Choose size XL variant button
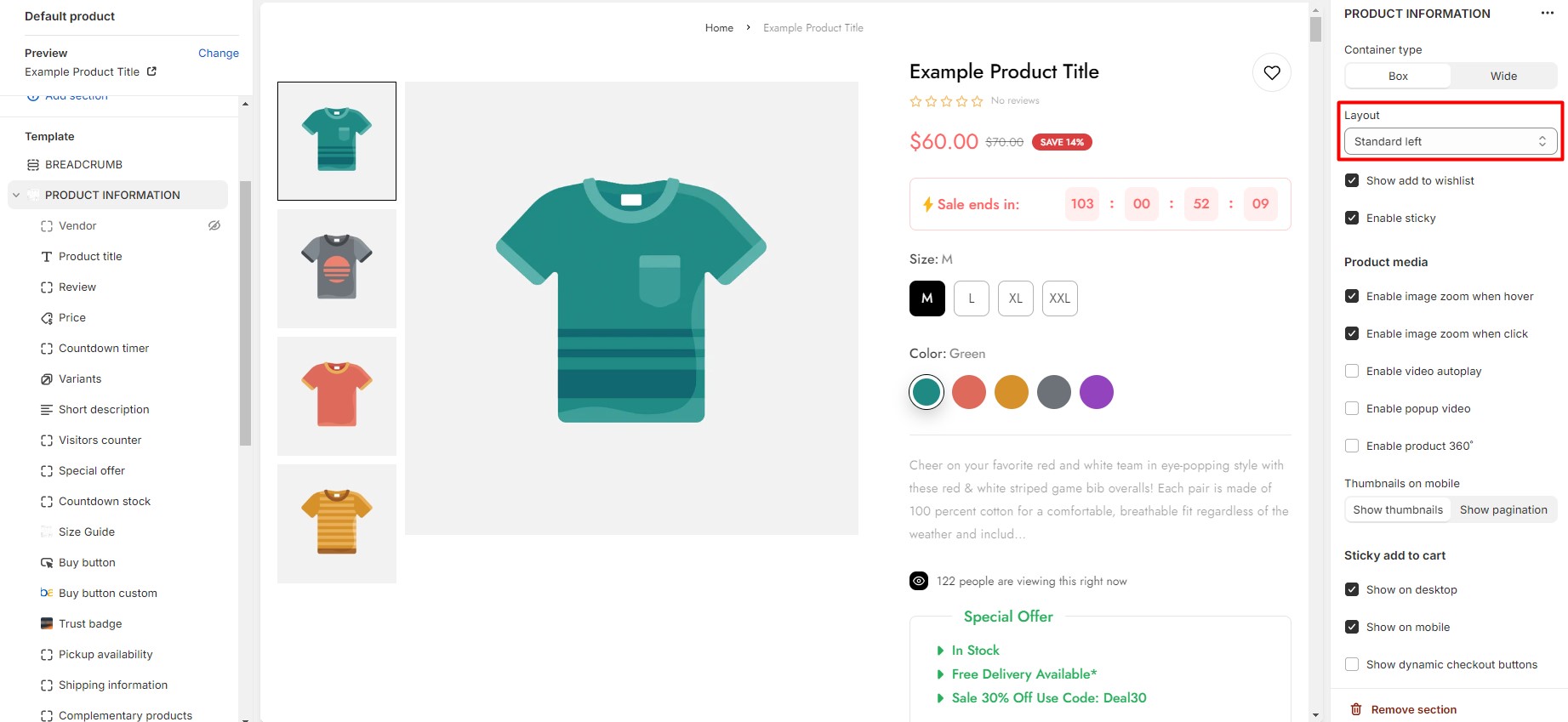The width and height of the screenshot is (1568, 722). 1016,298
